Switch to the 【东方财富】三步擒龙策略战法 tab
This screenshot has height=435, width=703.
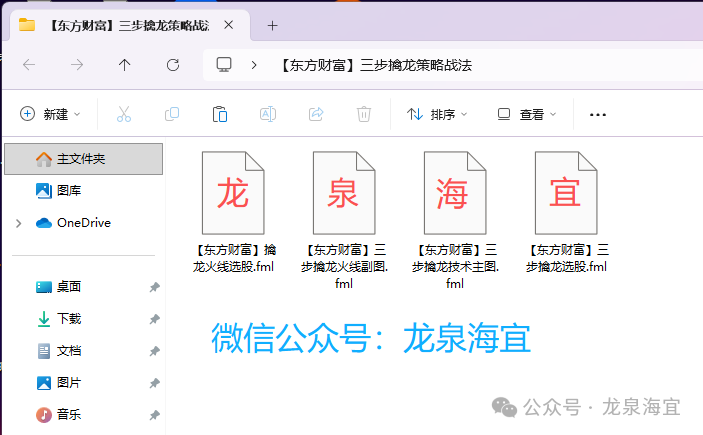[128, 26]
